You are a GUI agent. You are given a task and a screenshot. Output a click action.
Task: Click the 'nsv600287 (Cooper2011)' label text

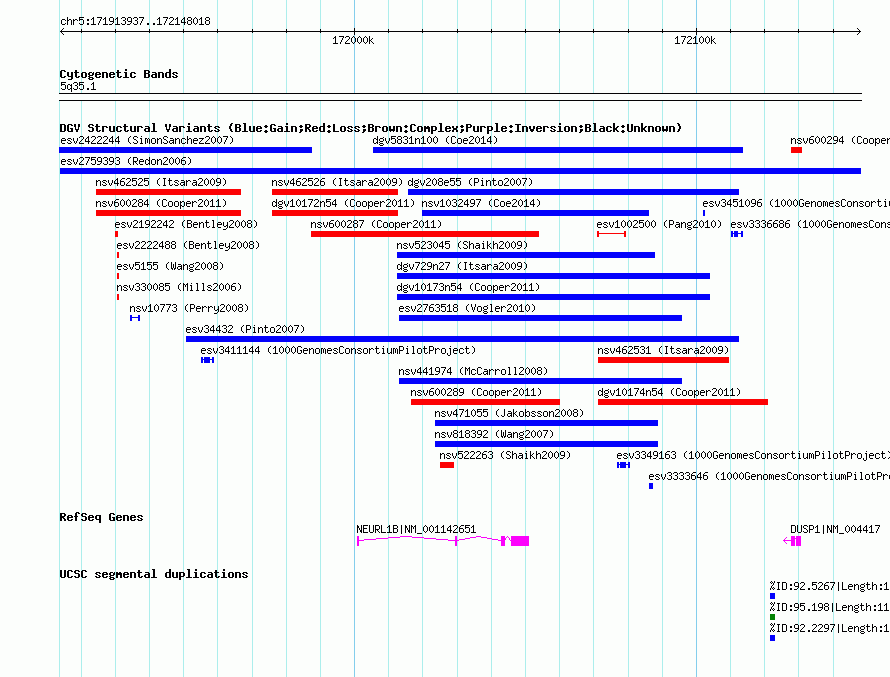[376, 225]
